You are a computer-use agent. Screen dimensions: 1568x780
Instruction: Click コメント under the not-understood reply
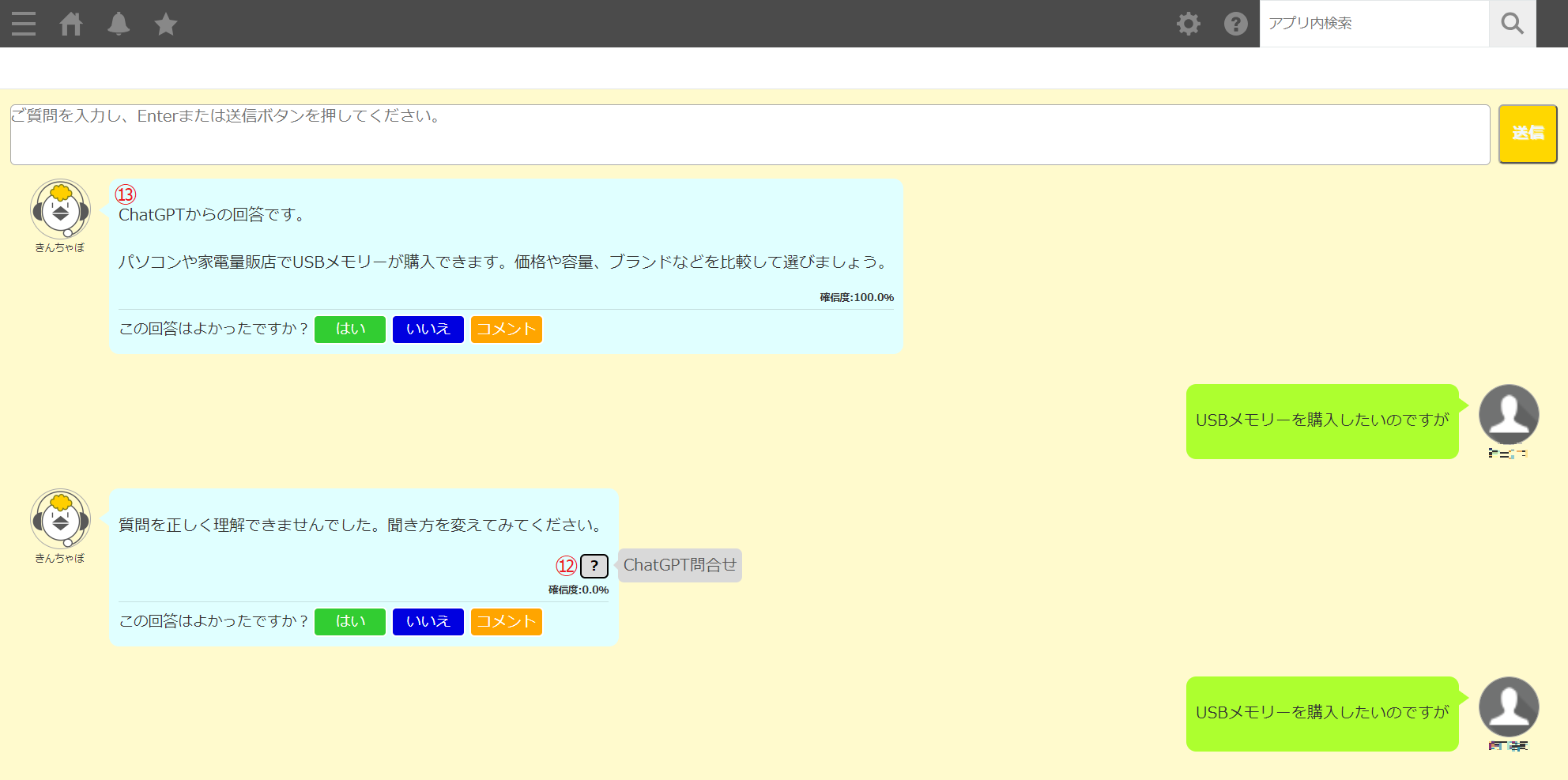click(506, 621)
